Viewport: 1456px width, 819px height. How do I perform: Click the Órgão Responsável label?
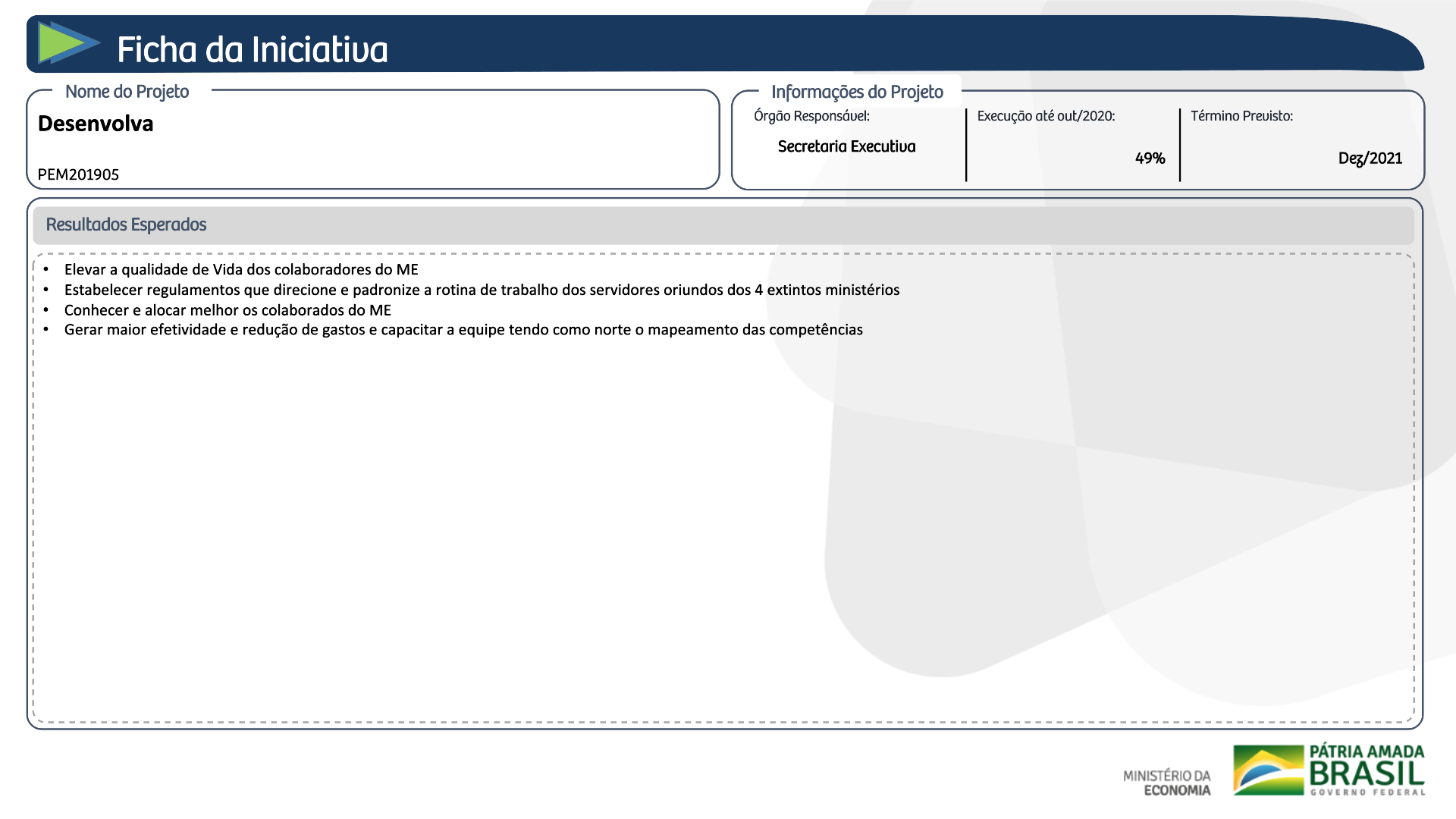811,116
